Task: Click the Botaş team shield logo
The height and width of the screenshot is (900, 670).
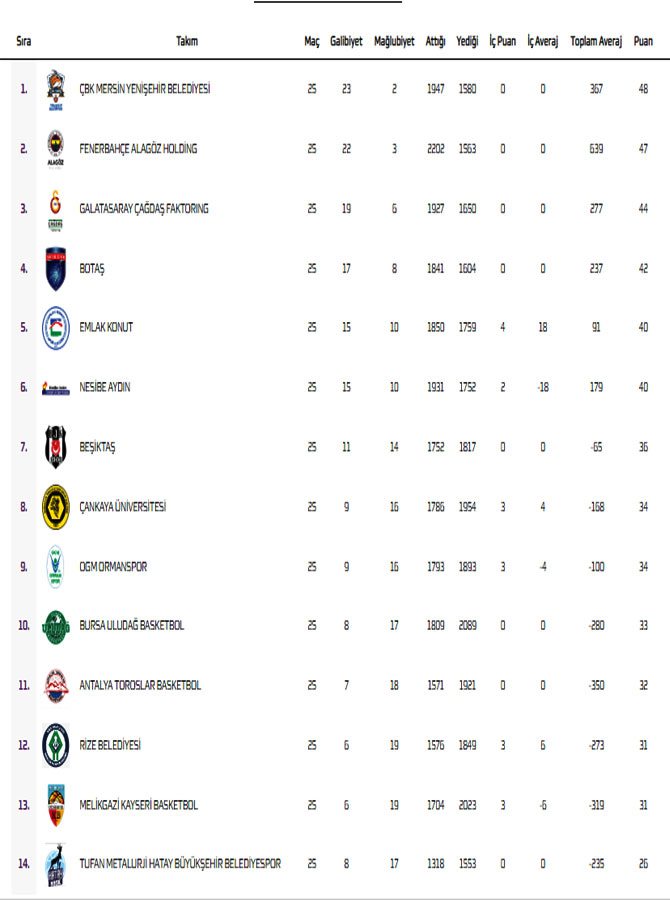Action: [56, 268]
